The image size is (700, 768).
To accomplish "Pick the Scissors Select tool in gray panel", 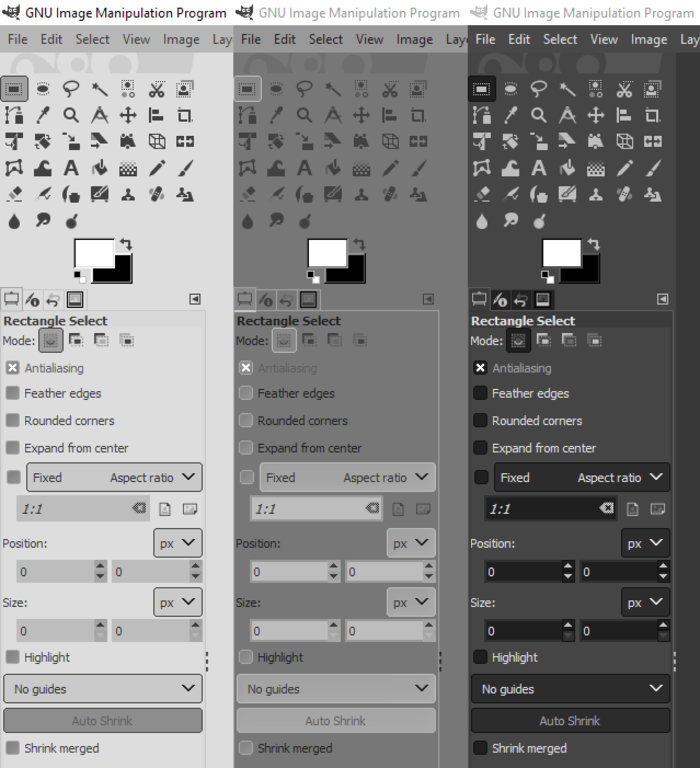I will (x=390, y=89).
